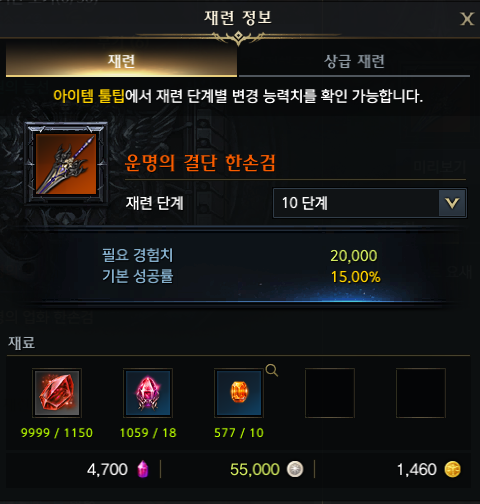The image size is (480, 504).
Task: Click the silver coin icon next to 55,000
Action: (x=295, y=469)
